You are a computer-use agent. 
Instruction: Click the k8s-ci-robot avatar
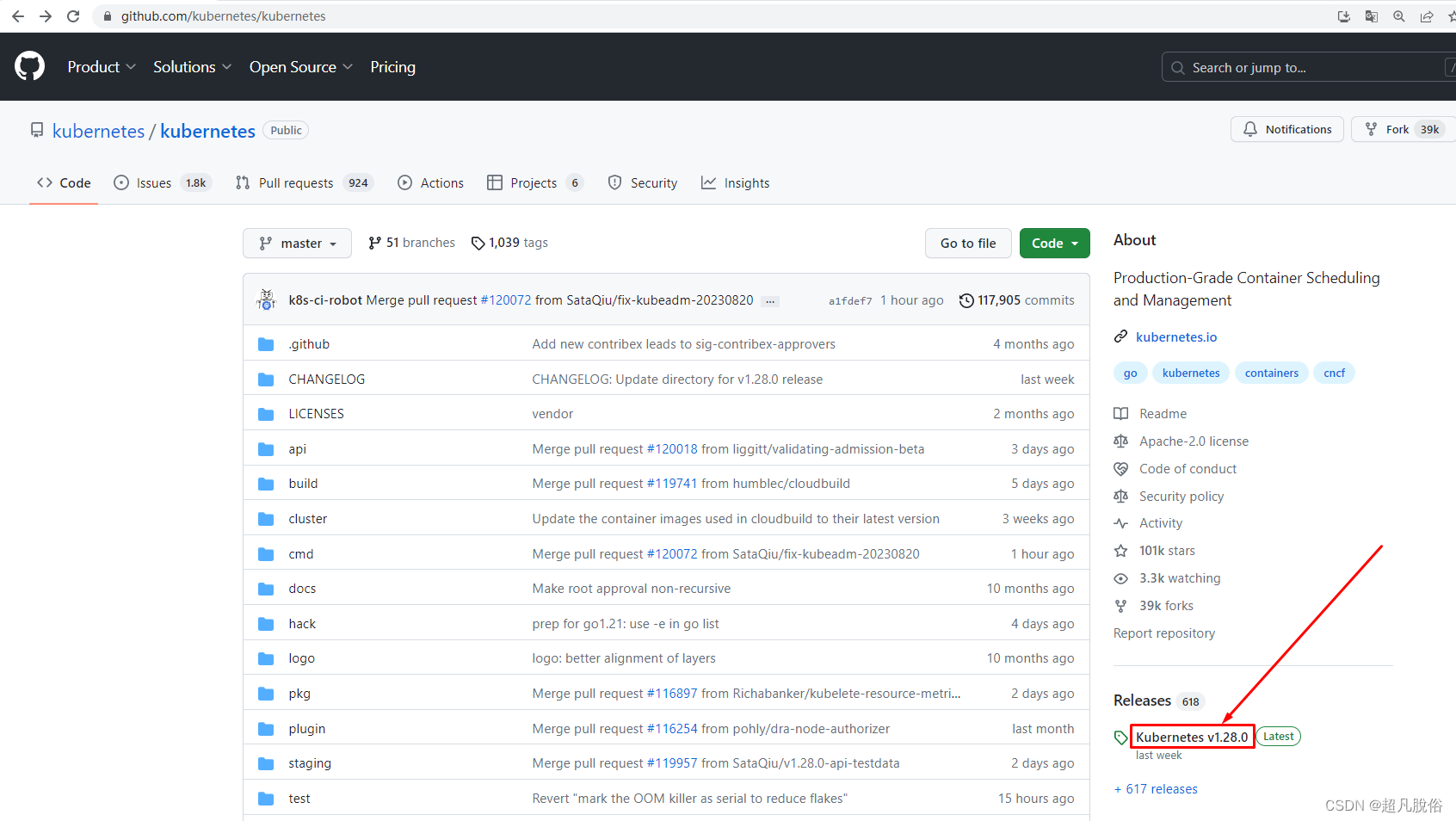tap(267, 299)
